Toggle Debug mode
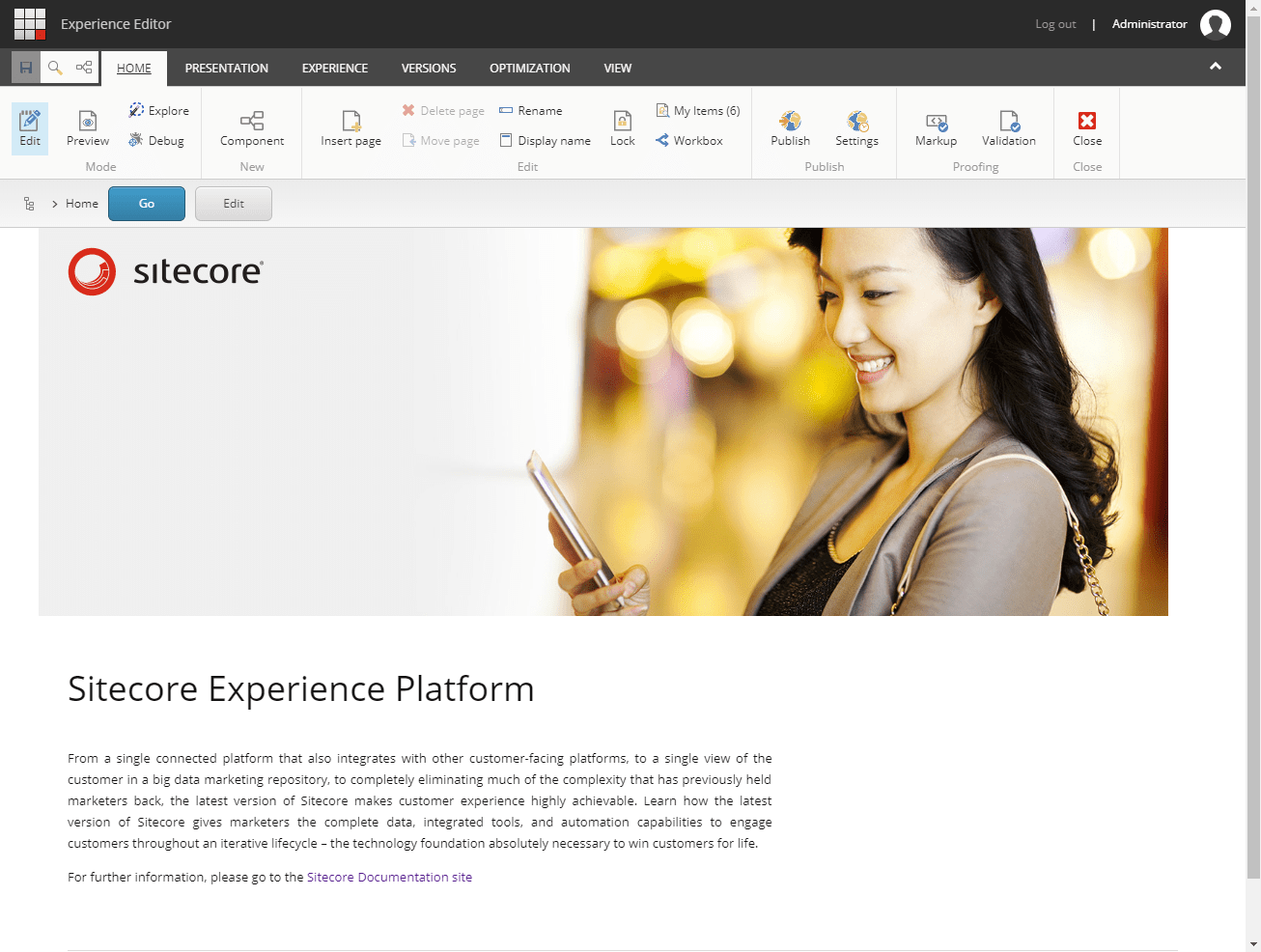The height and width of the screenshot is (952, 1261). (157, 141)
